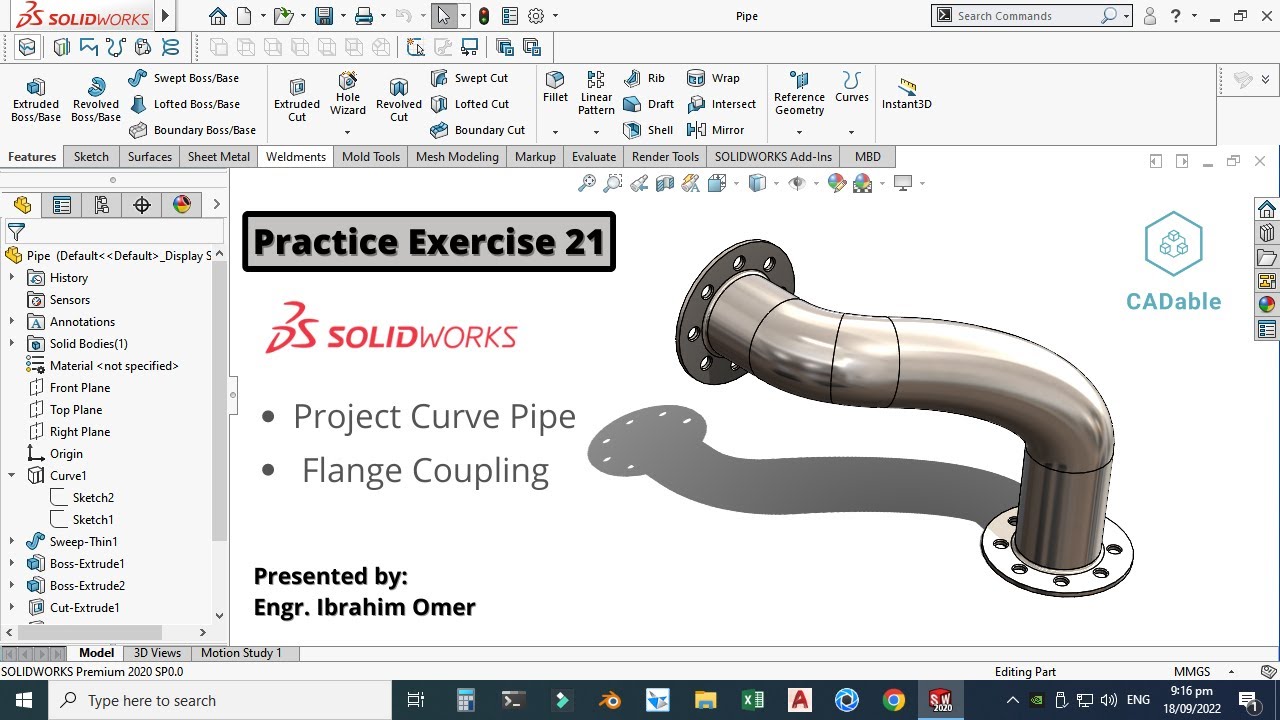This screenshot has height=720, width=1280.
Task: Open the ConfigurationManager tab
Action: (102, 205)
